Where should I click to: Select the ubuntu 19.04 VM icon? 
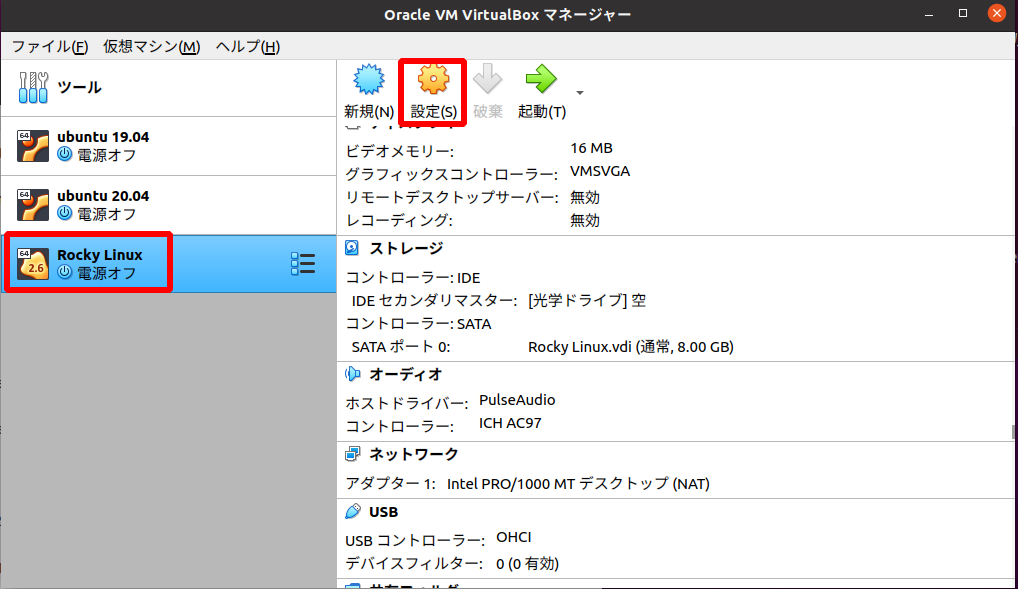[x=32, y=145]
